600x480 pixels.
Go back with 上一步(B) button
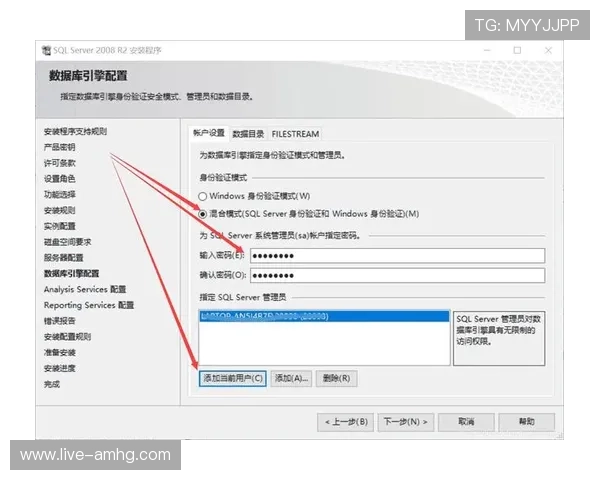coord(346,422)
